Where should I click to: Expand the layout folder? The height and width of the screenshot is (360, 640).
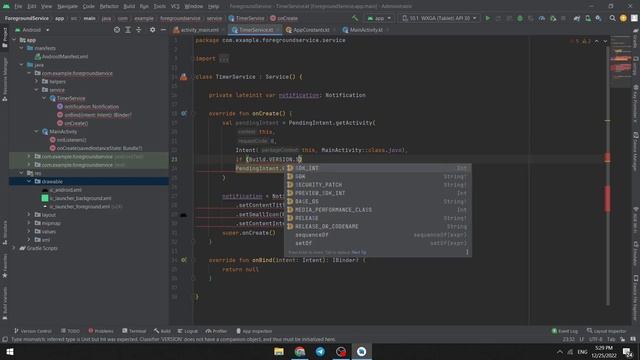pyautogui.click(x=29, y=215)
